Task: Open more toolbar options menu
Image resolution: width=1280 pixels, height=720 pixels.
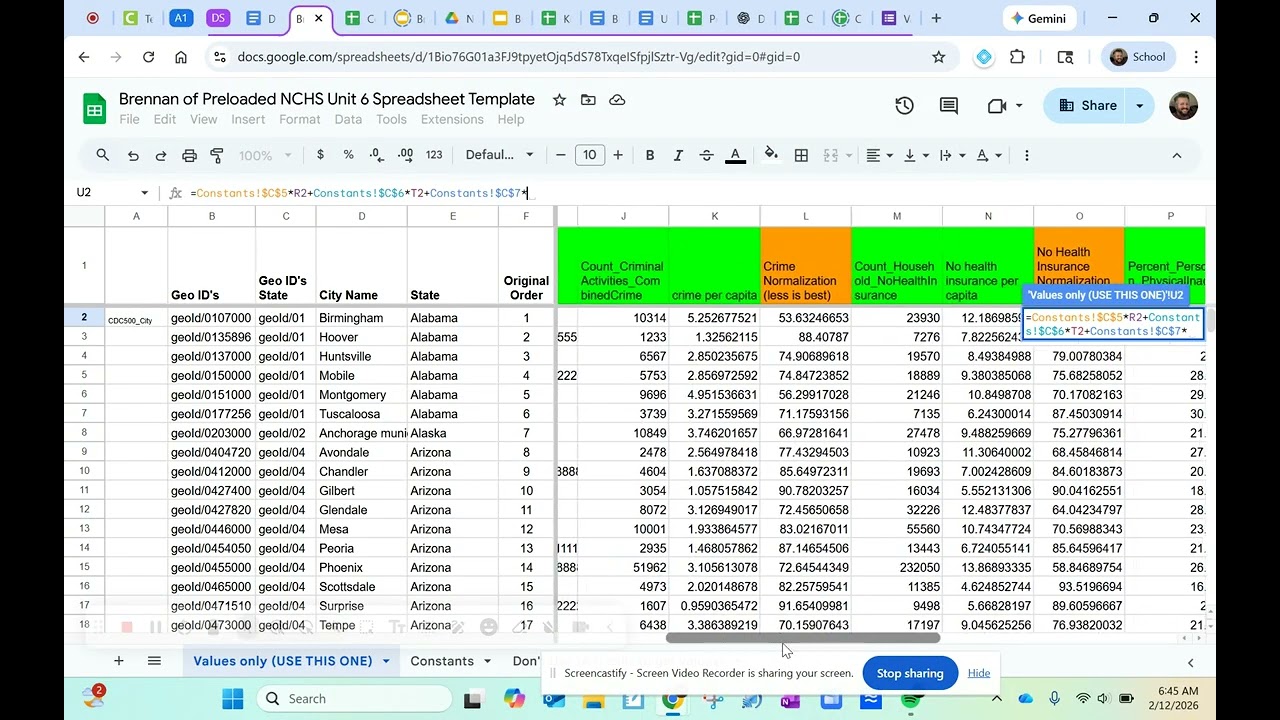Action: click(1027, 155)
